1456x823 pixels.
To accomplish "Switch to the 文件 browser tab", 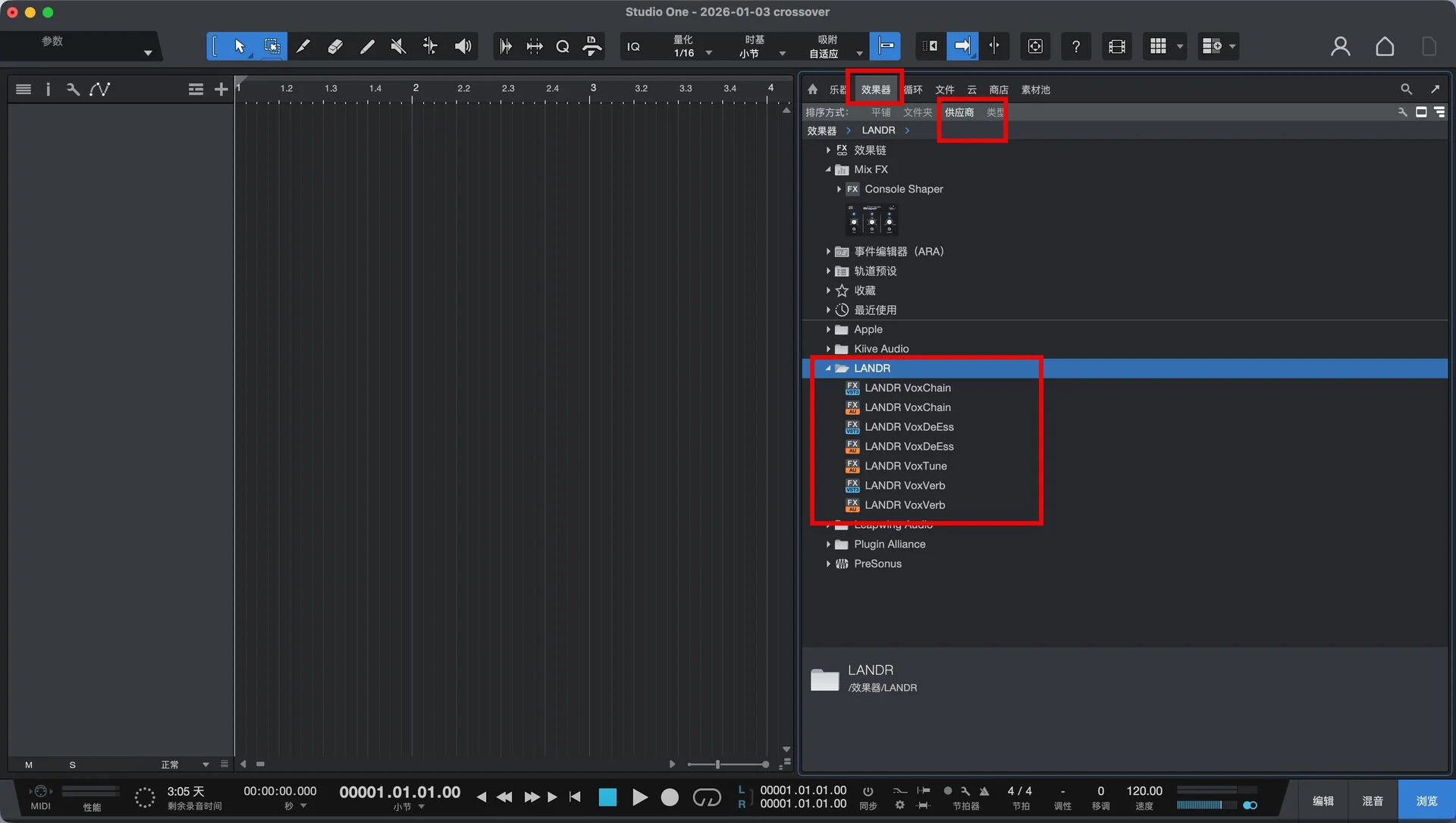I will pyautogui.click(x=944, y=90).
